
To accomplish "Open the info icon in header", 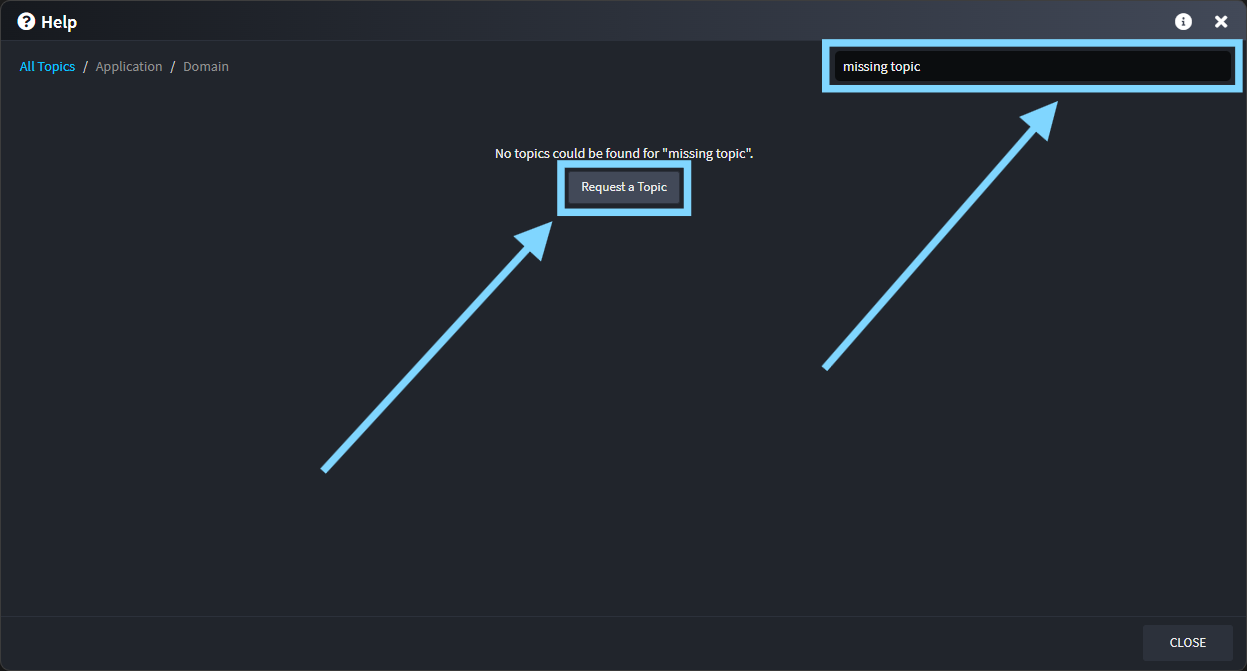I will (1183, 22).
